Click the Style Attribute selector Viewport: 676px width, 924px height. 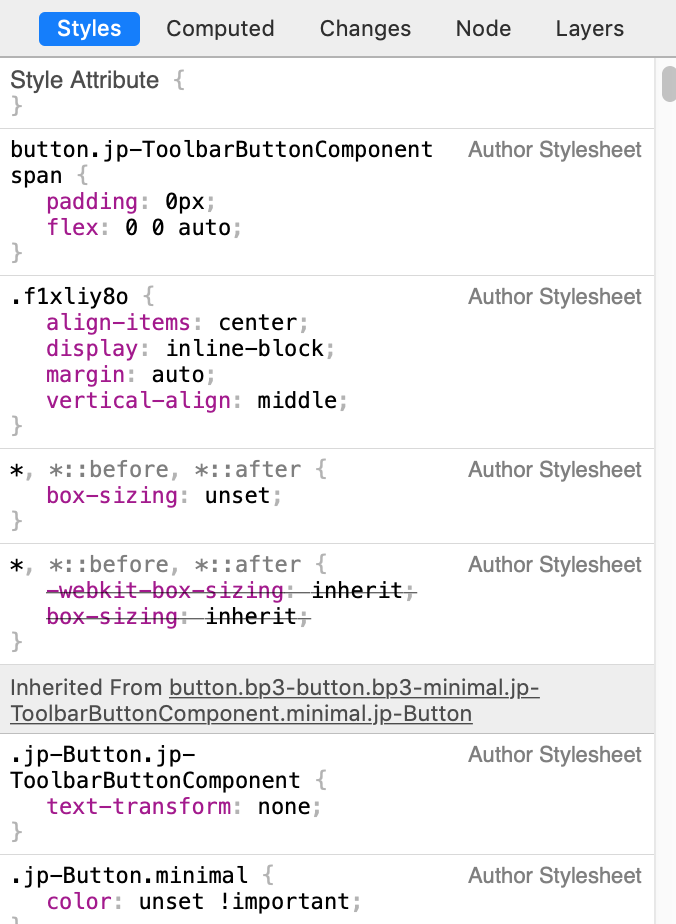85,80
